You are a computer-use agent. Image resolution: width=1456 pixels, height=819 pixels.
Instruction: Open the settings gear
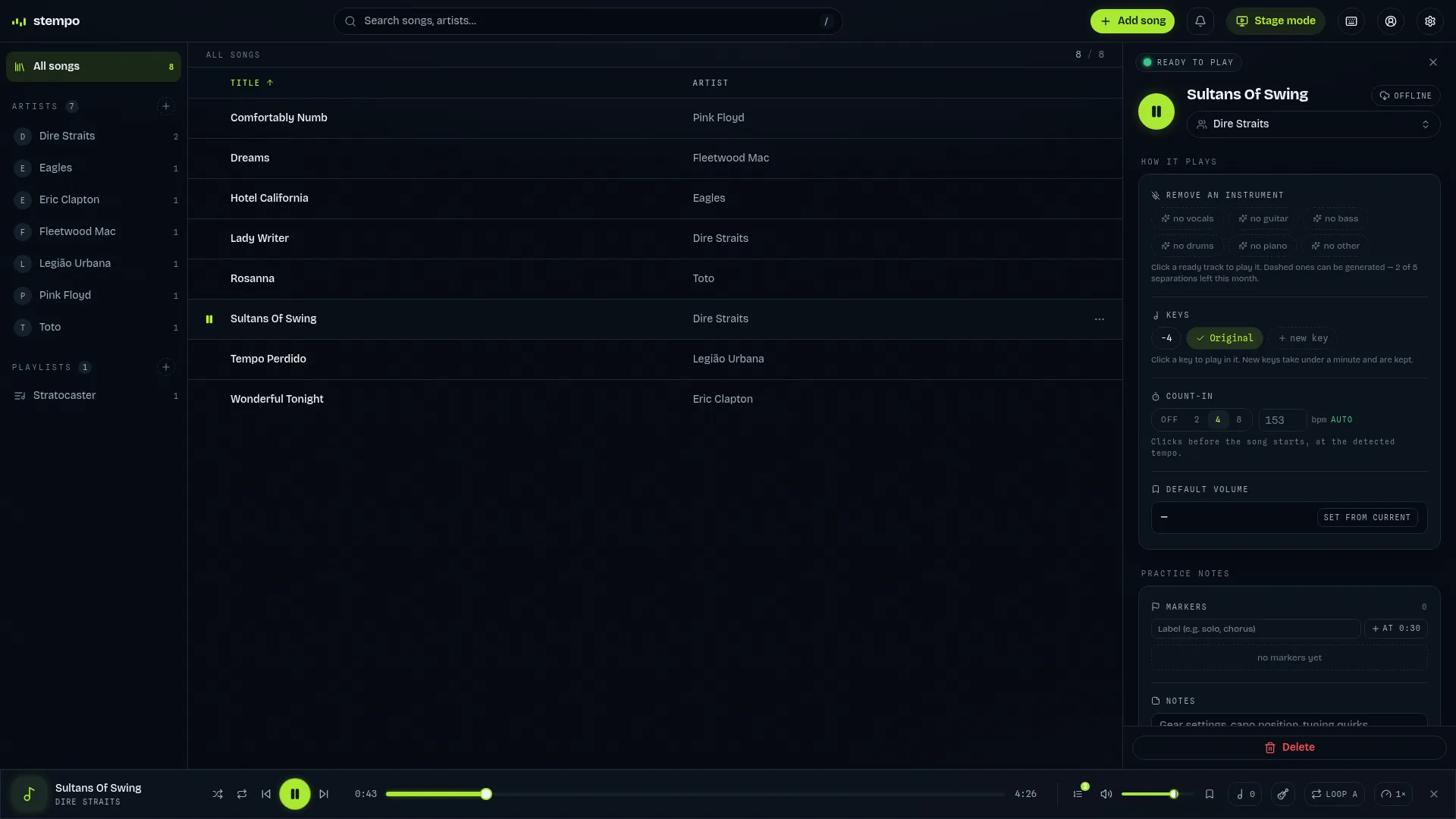1430,21
